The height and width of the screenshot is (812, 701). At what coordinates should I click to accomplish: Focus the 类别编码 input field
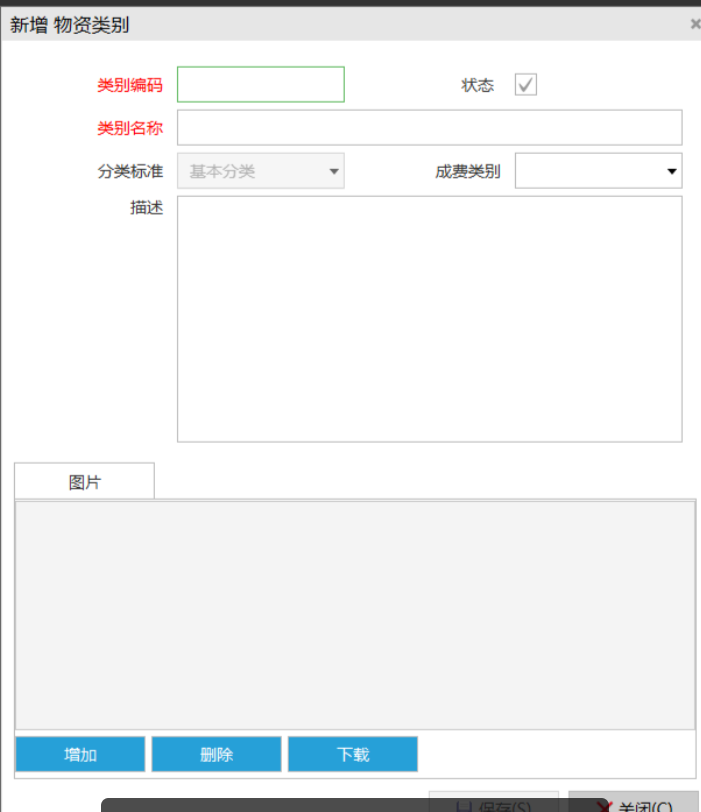coord(261,85)
